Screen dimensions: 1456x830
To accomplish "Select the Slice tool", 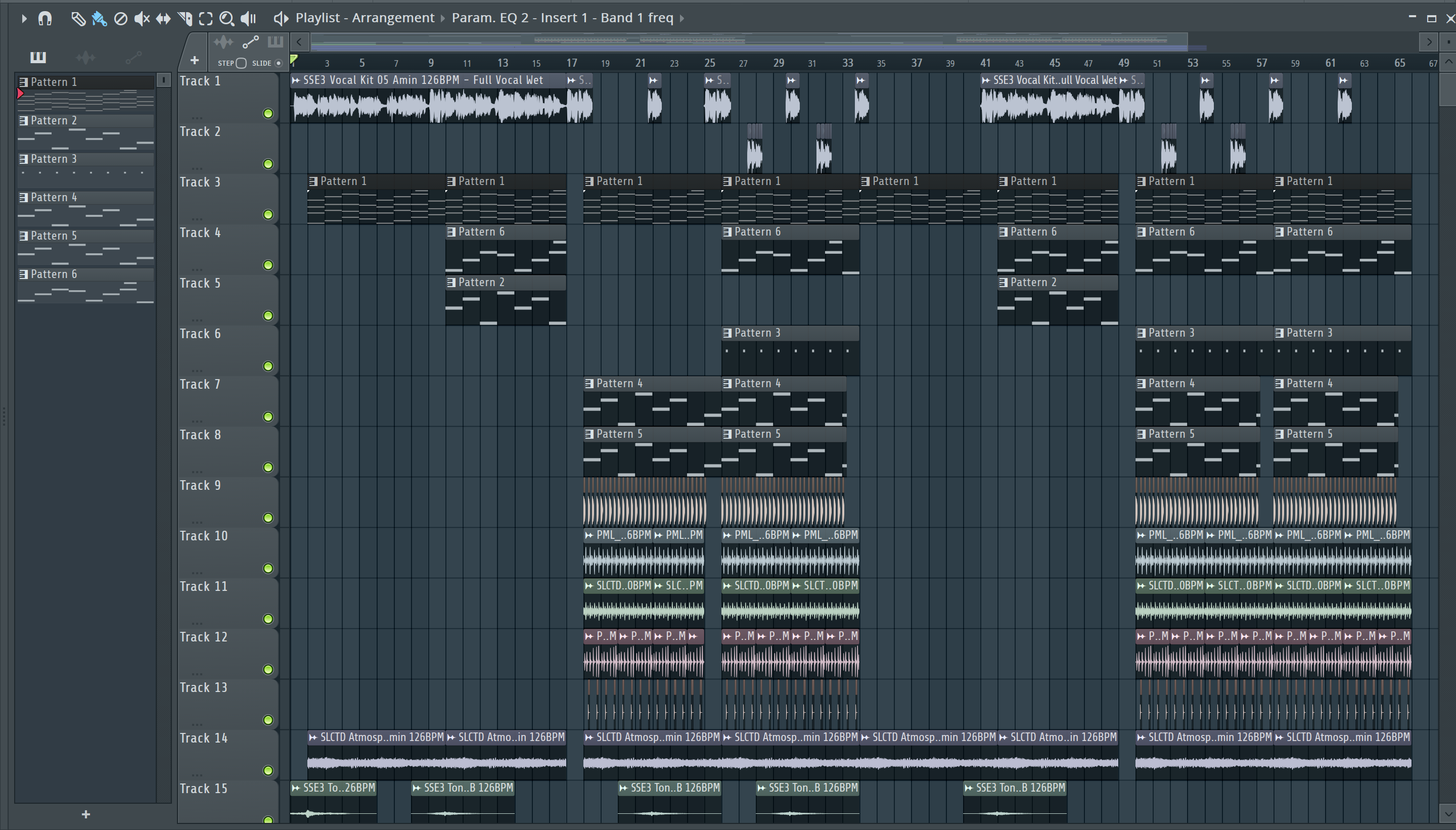I will (185, 19).
